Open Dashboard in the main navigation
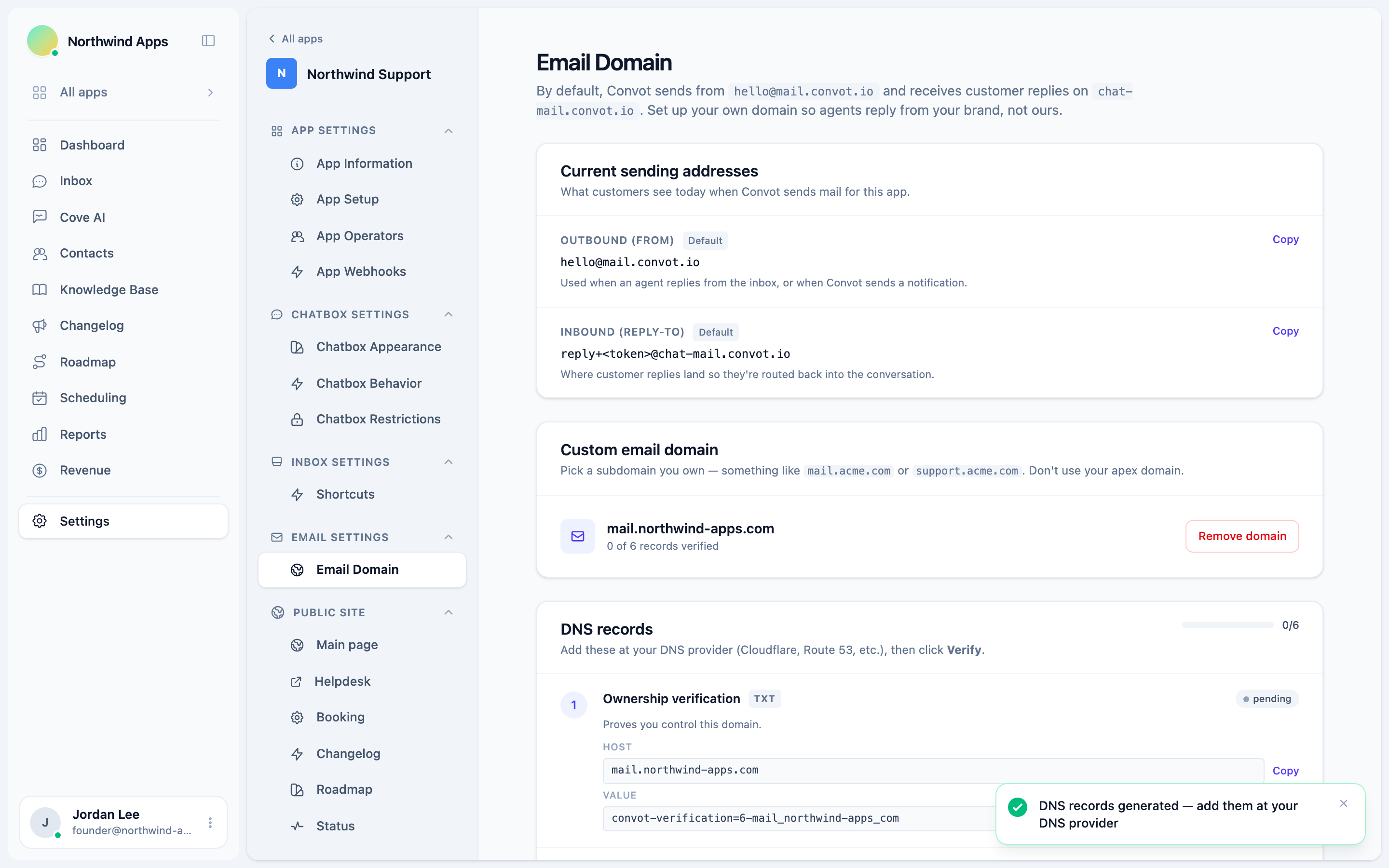 123,145
